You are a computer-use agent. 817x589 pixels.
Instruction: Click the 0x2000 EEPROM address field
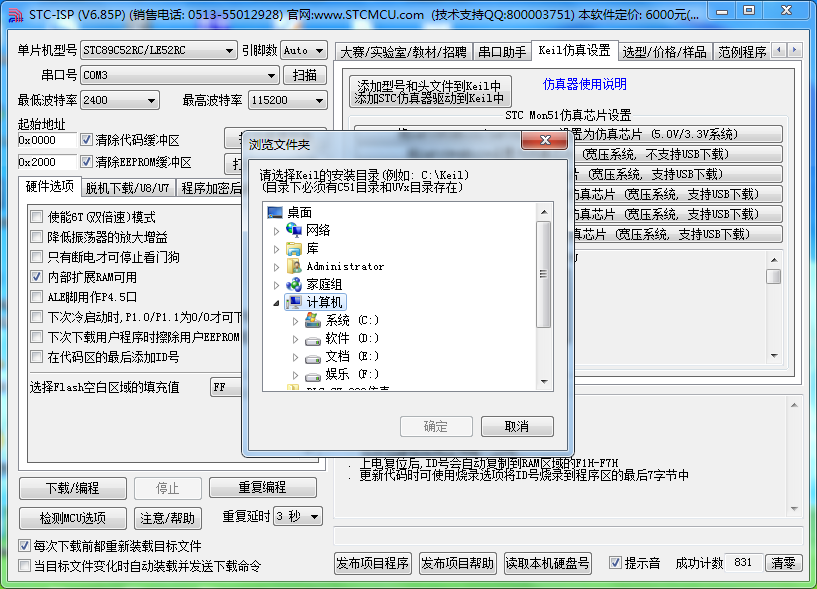[x=46, y=162]
